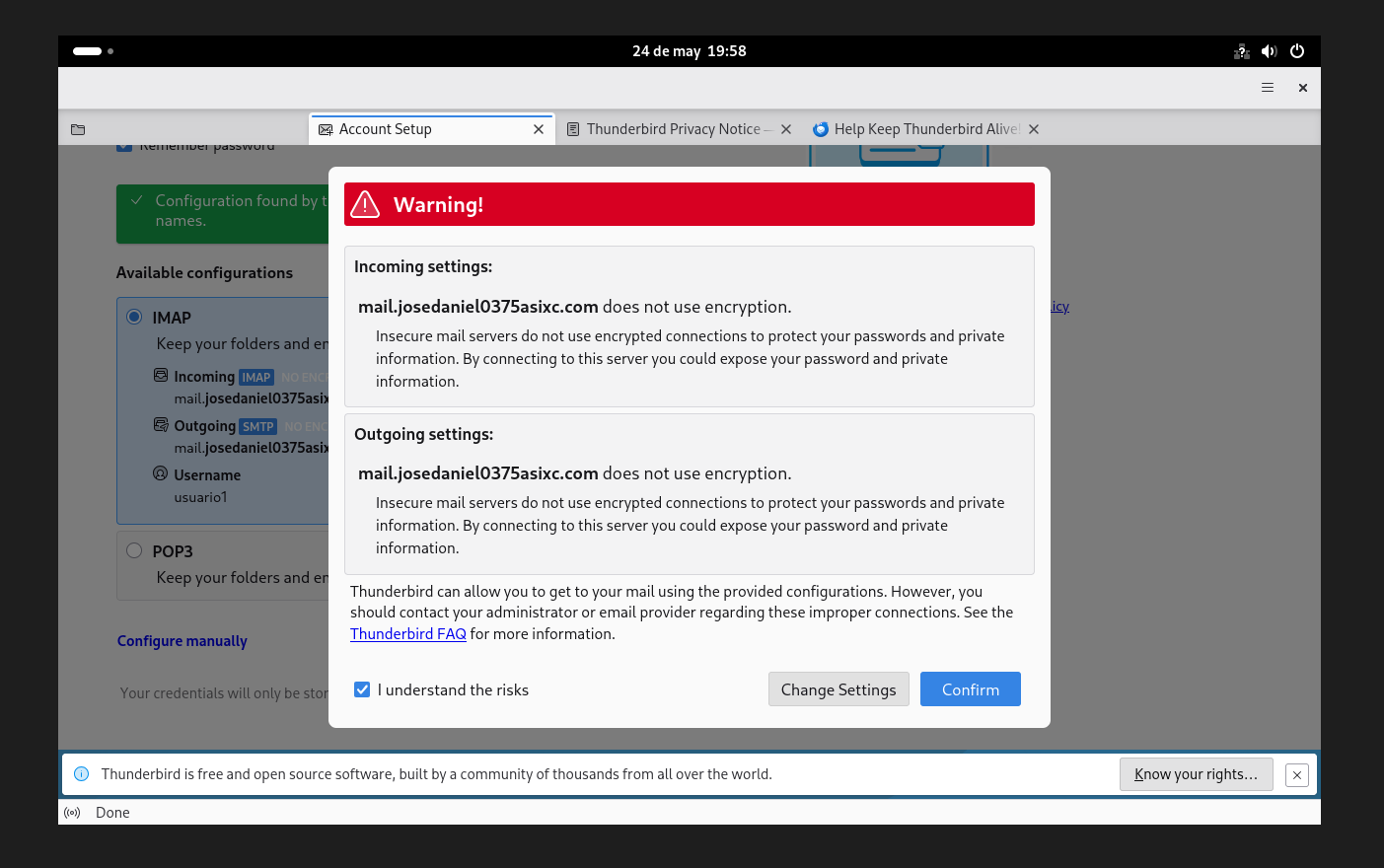Viewport: 1384px width, 868px height.
Task: Click the Warning! title text
Action: point(439,205)
